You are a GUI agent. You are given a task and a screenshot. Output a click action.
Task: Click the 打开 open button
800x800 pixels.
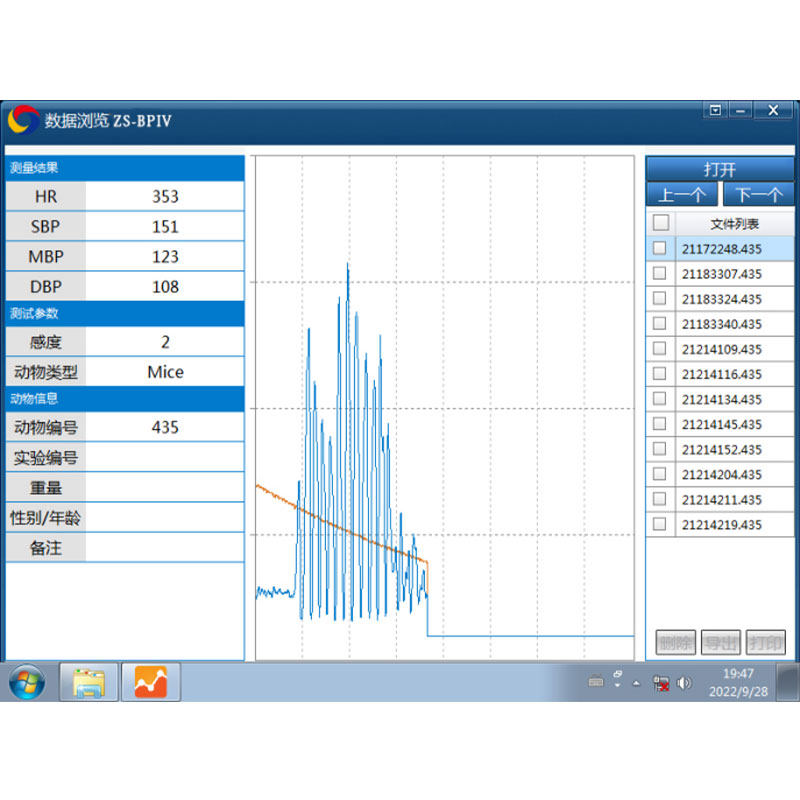720,169
